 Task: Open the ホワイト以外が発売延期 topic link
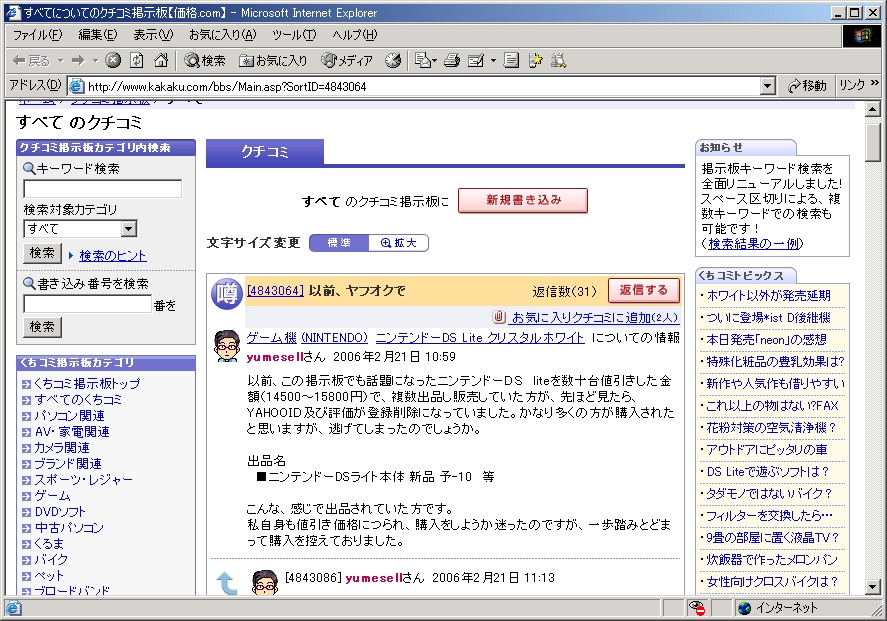pos(768,295)
